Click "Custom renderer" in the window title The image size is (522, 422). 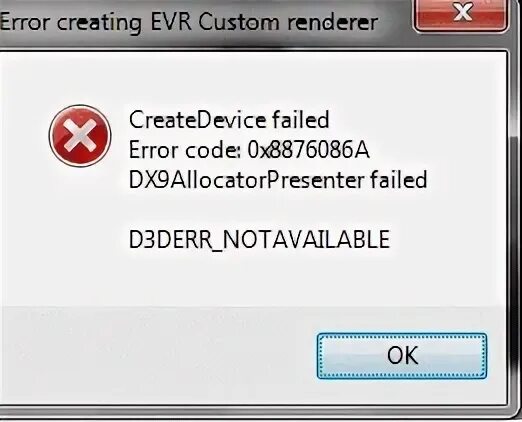pyautogui.click(x=288, y=22)
